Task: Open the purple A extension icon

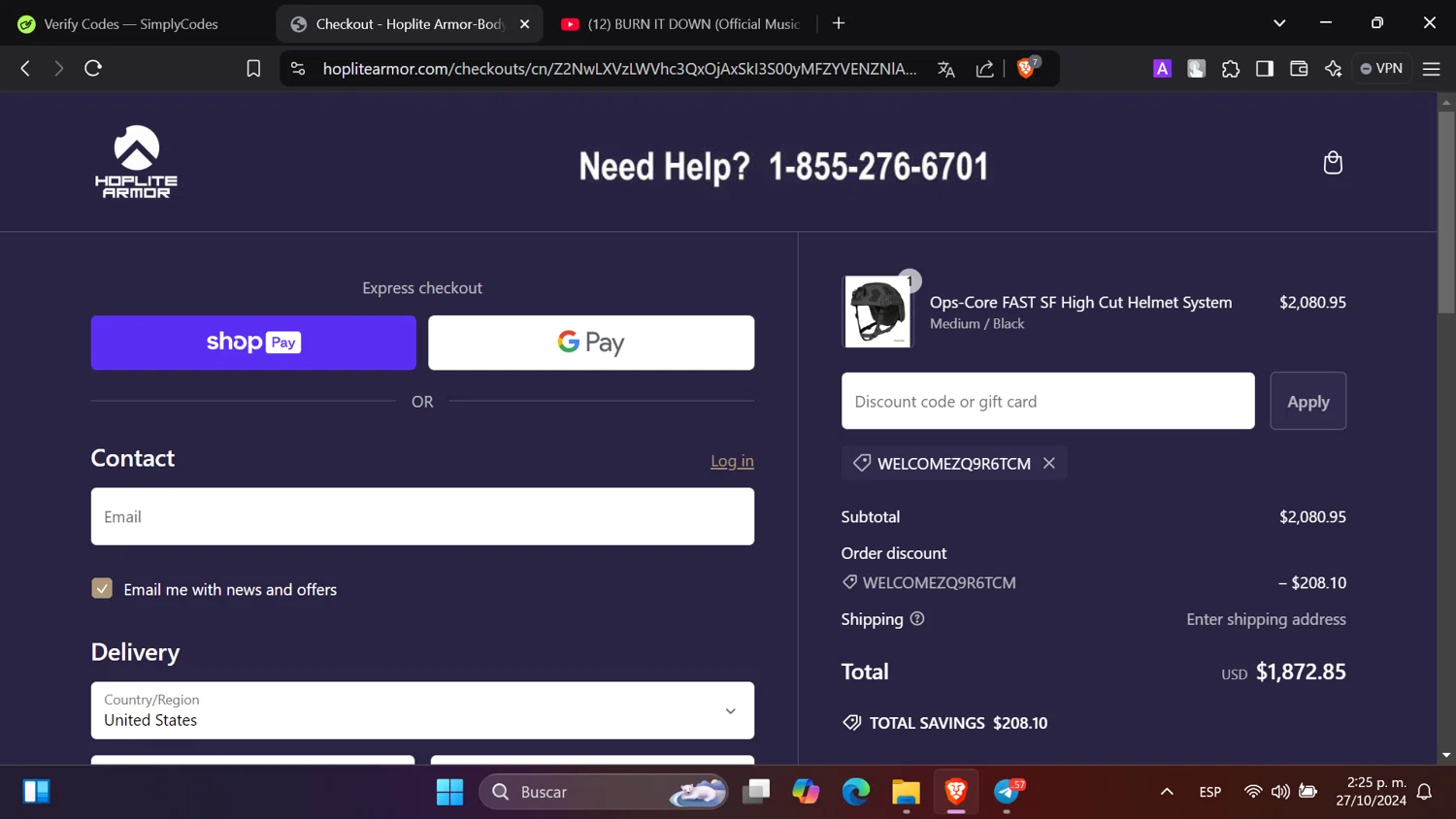Action: (x=1162, y=68)
